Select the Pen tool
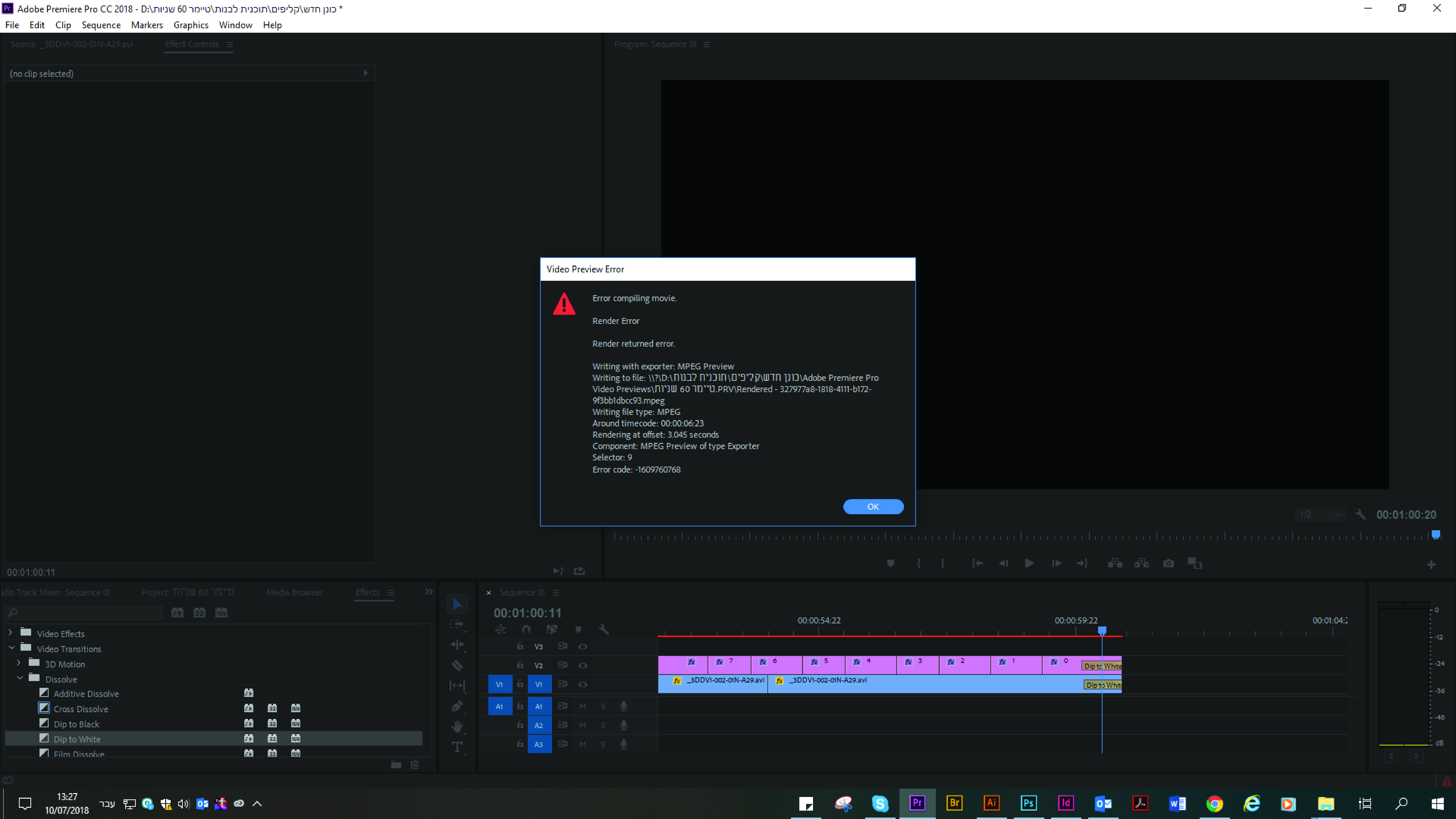Screen dimensions: 1456x819 (x=457, y=706)
